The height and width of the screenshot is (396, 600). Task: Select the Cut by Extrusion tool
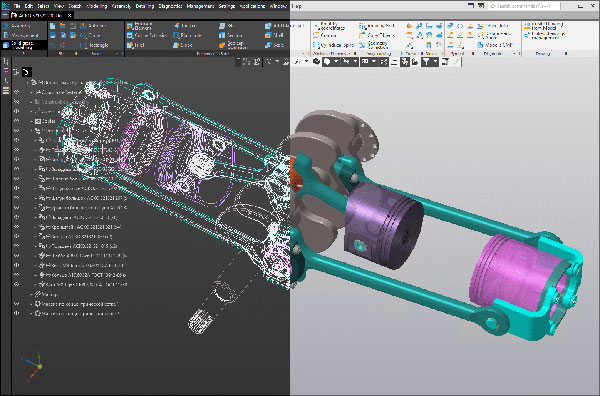pyautogui.click(x=147, y=36)
